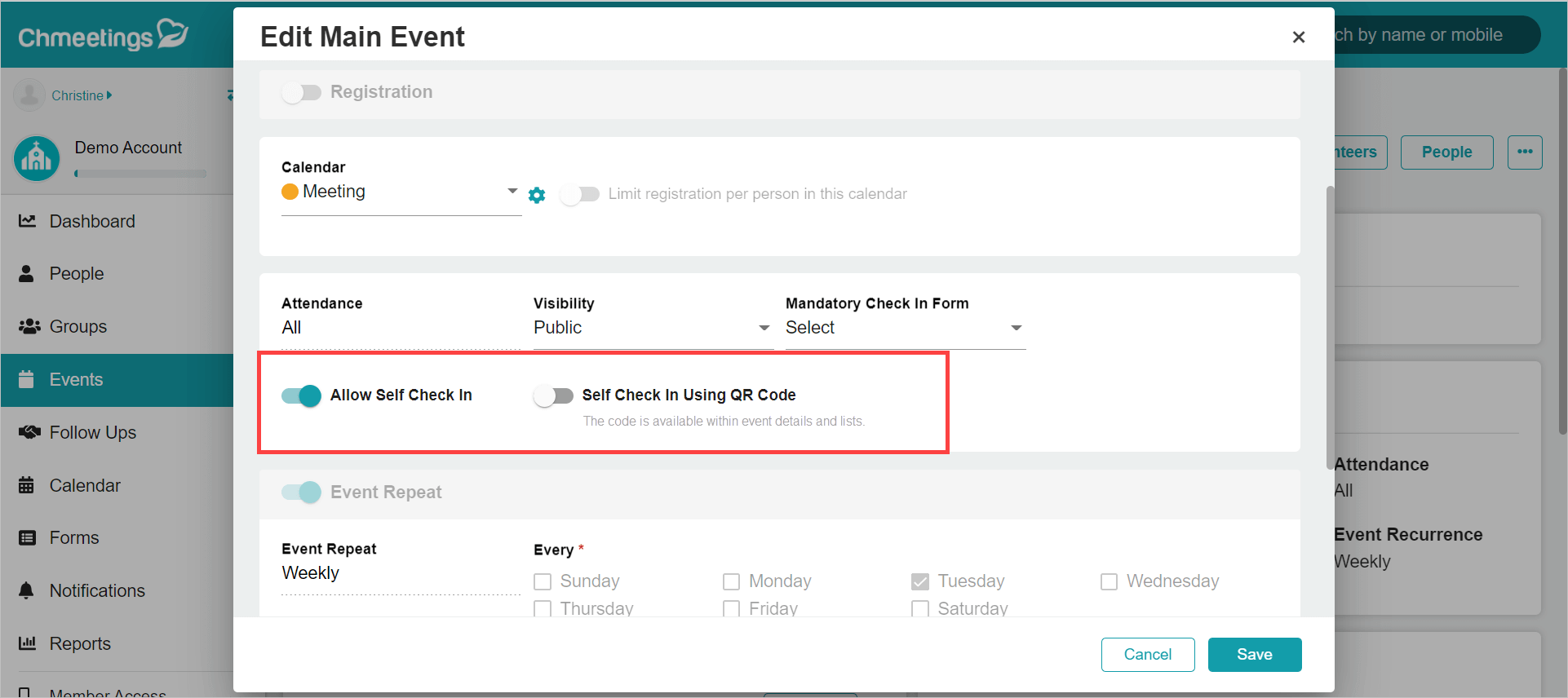1568x698 pixels.
Task: Uncheck the Tuesday checkbox
Action: pyautogui.click(x=920, y=581)
